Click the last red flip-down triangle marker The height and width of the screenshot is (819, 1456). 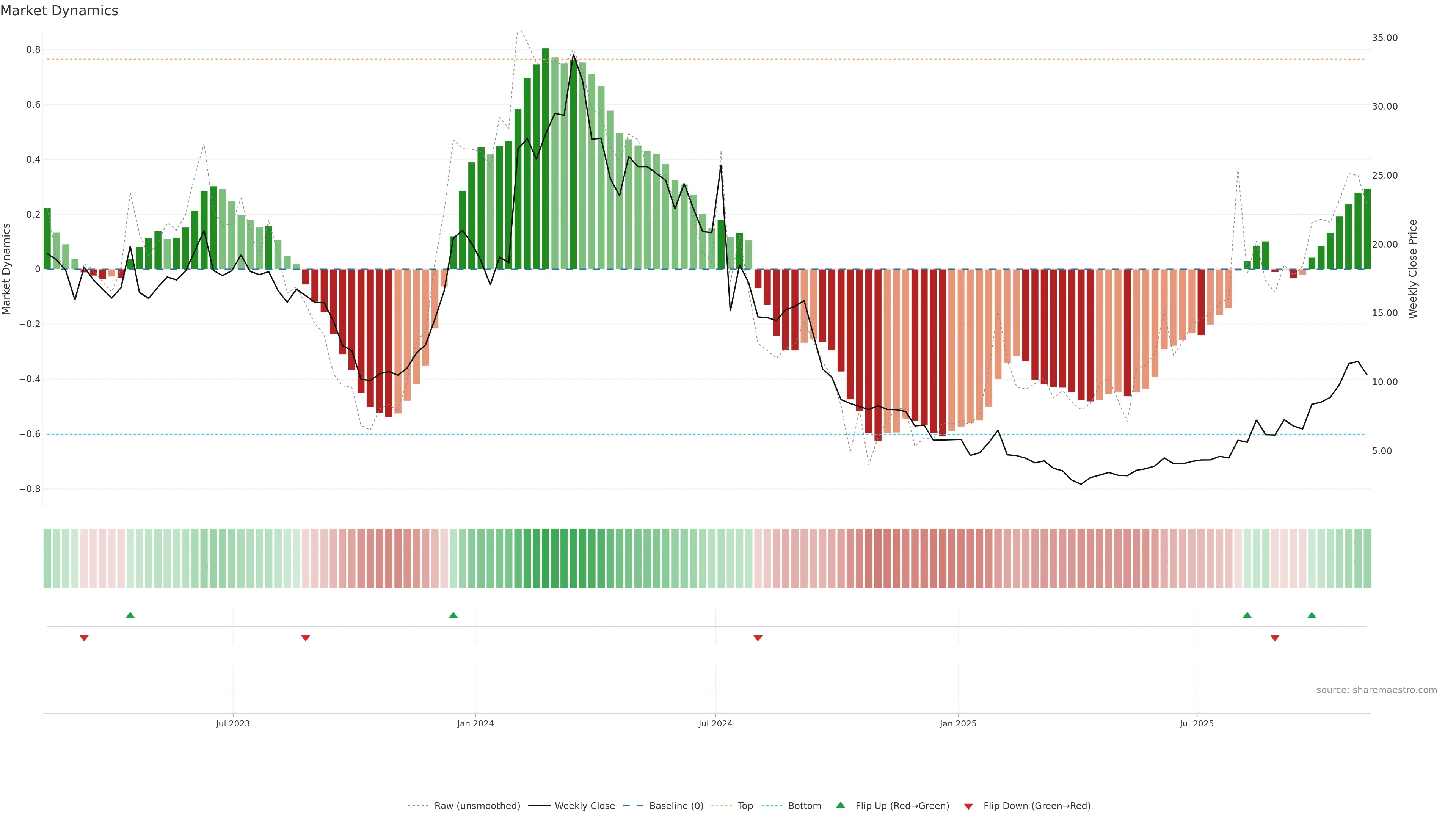tap(1274, 638)
